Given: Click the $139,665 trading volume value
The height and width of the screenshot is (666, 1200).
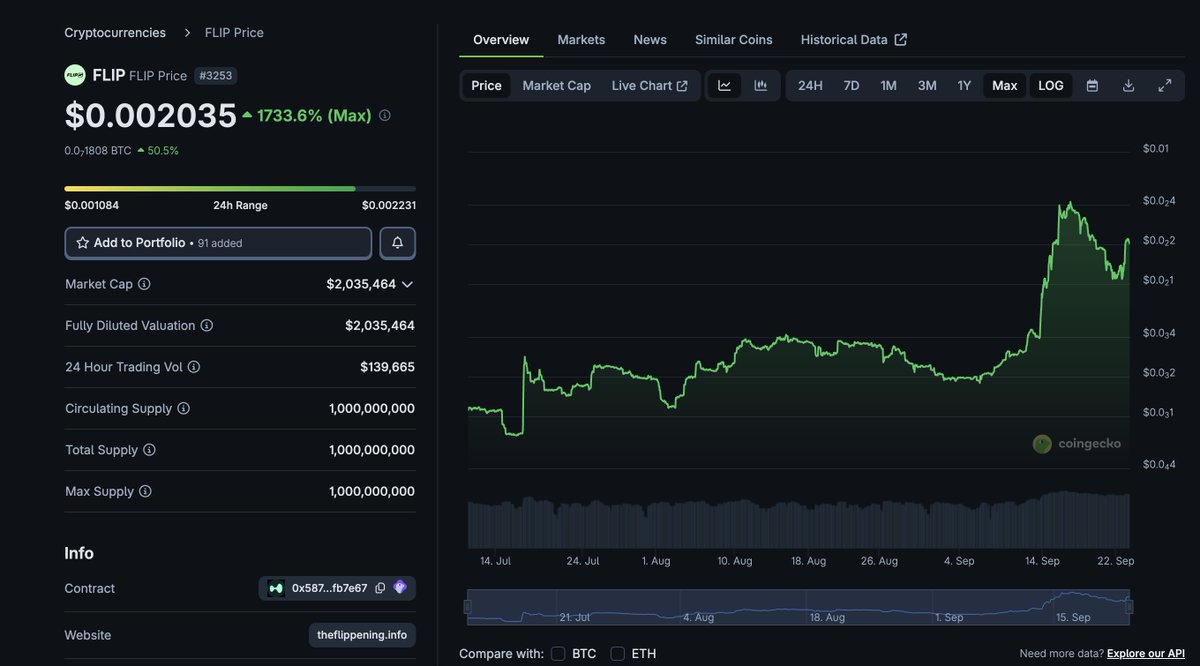Looking at the screenshot, I should (387, 367).
